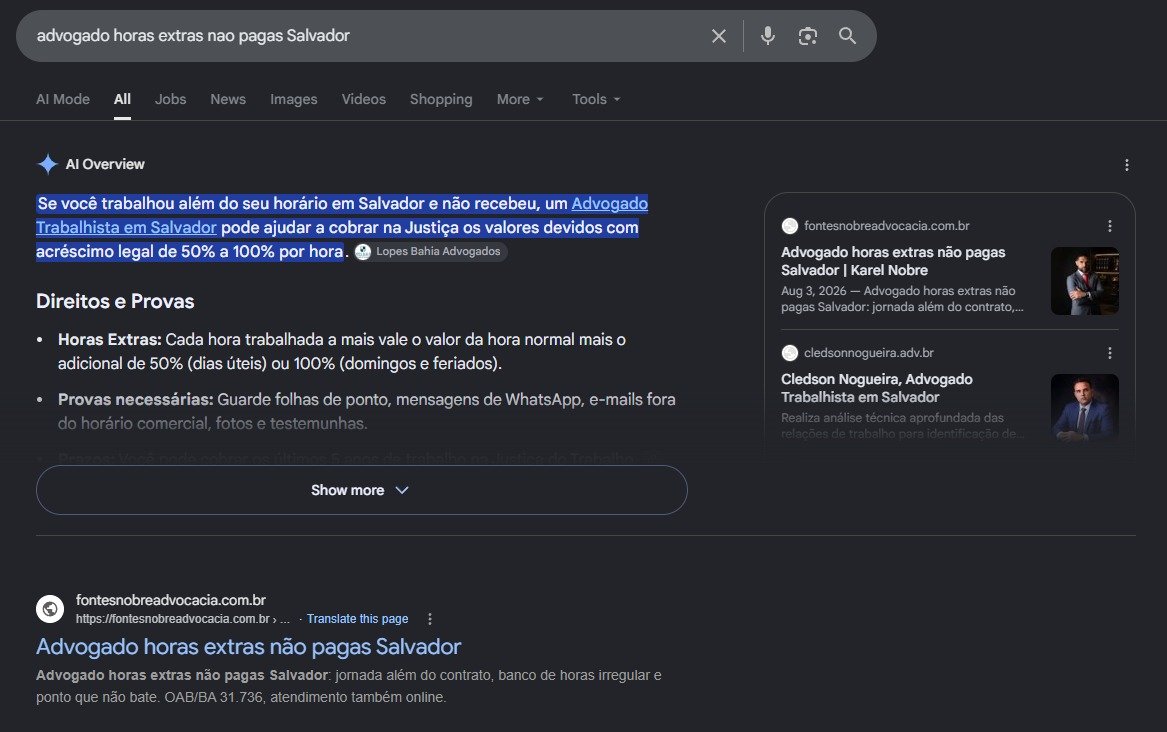The image size is (1167, 732).
Task: Open Cledson Nogueira Advogado Trabalhista card title
Action: click(x=877, y=388)
